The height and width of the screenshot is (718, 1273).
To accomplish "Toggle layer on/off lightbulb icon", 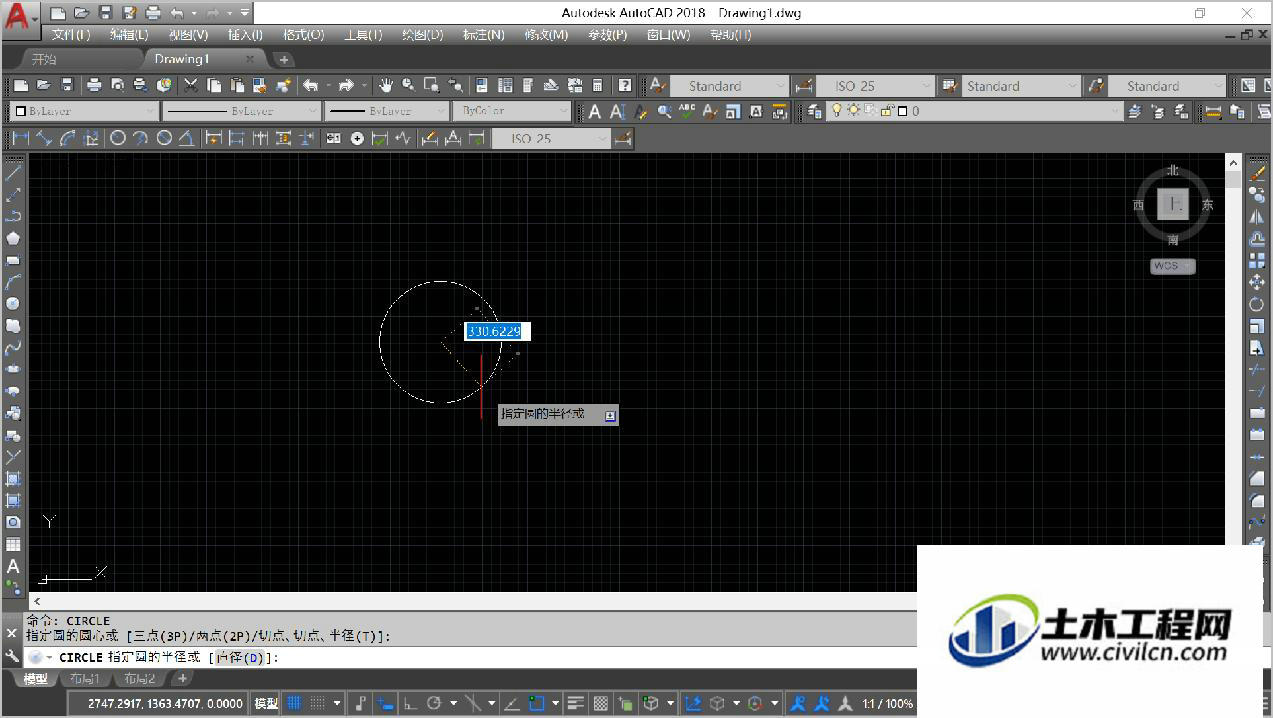I will (x=837, y=111).
